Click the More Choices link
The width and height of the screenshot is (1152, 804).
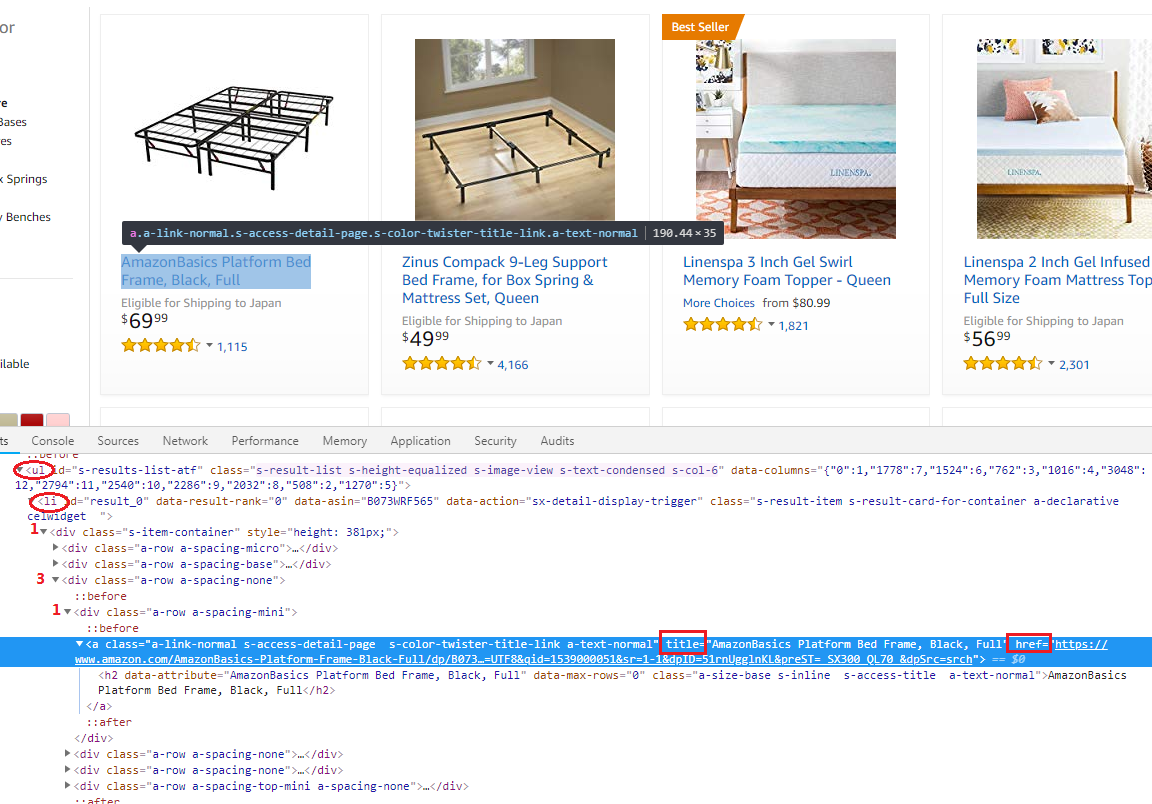(719, 303)
